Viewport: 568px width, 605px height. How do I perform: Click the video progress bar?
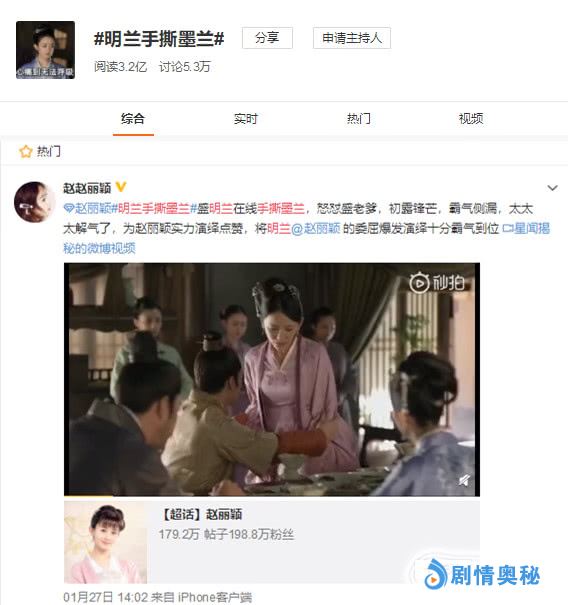pyautogui.click(x=272, y=495)
